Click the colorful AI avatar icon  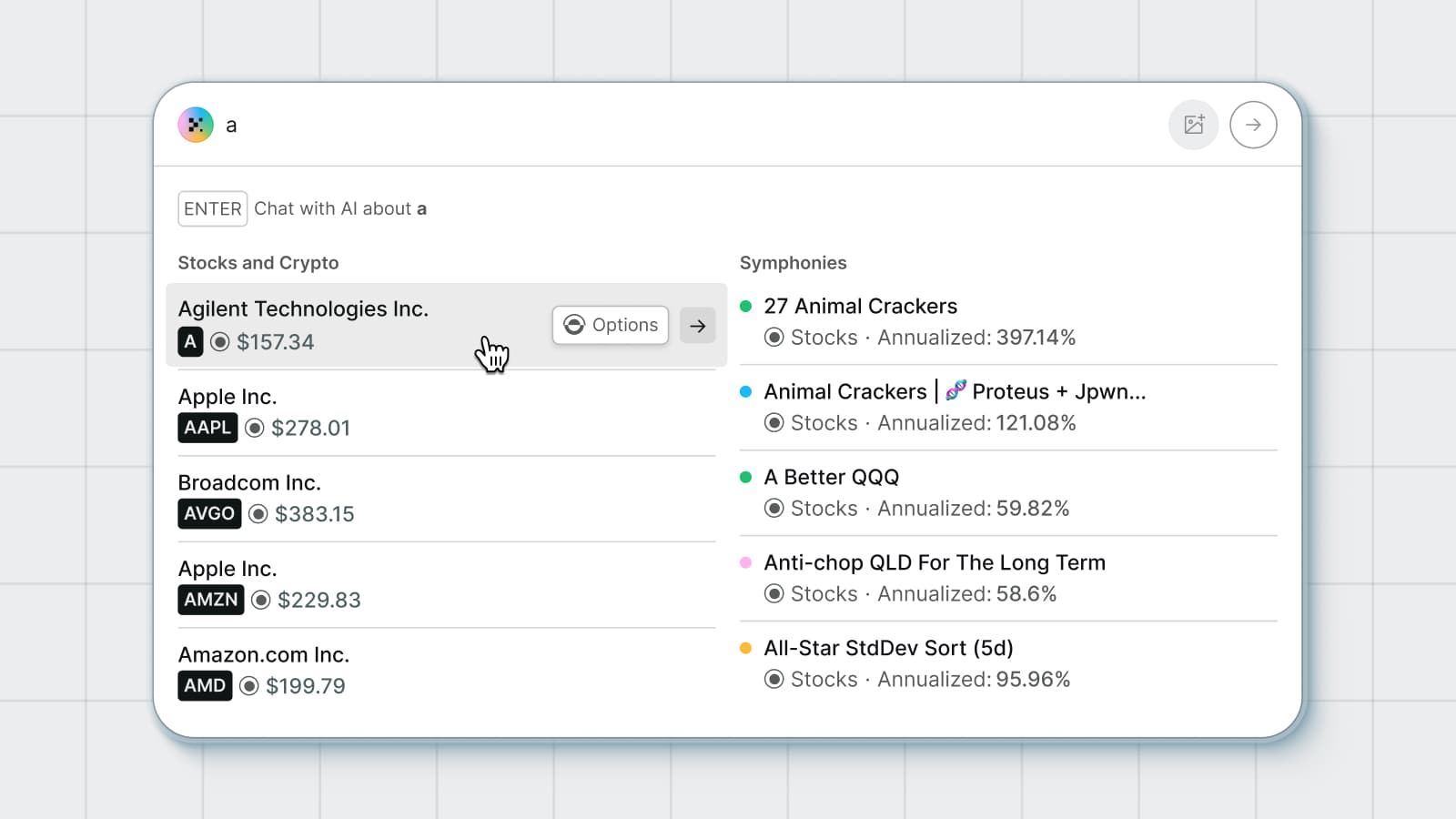point(196,125)
